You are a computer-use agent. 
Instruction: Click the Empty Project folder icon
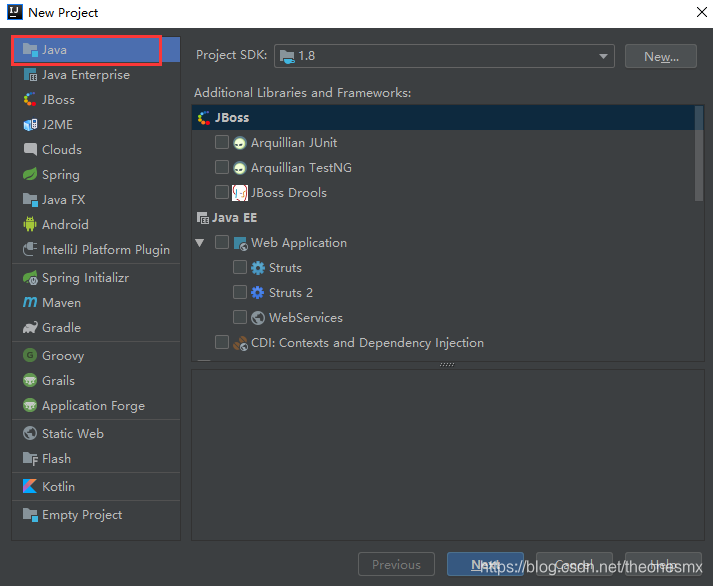30,515
